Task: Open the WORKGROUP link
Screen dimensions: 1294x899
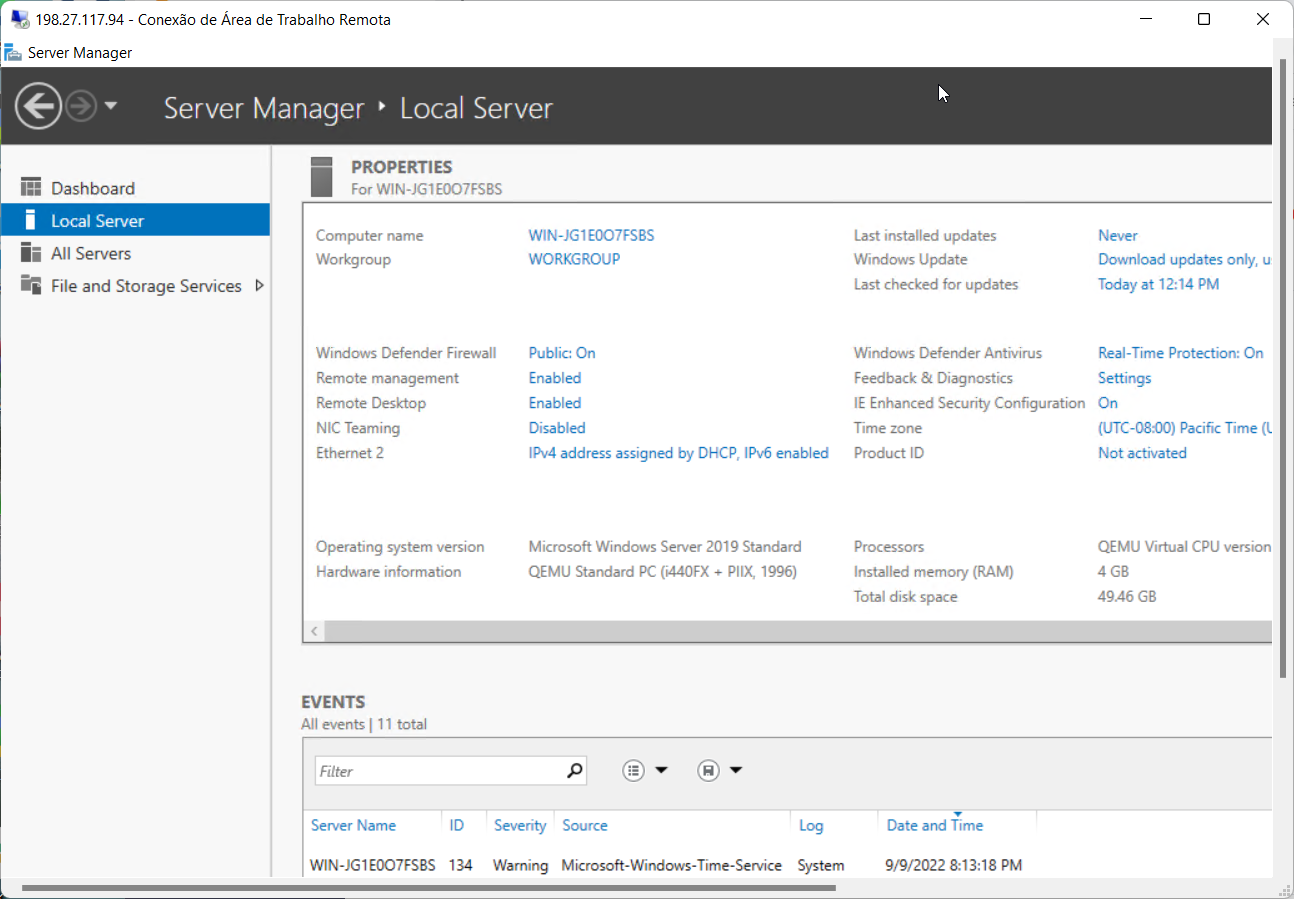Action: [x=574, y=259]
